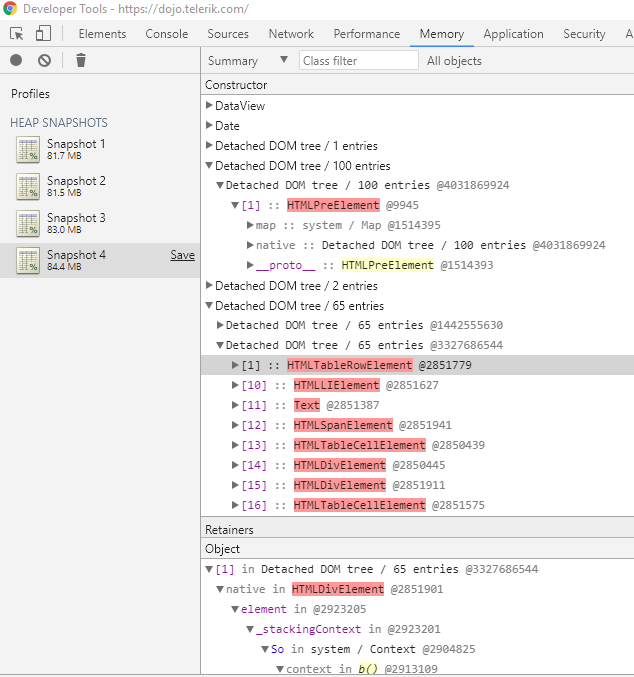
Task: Click the Chrome logo in the title bar
Action: [x=10, y=8]
